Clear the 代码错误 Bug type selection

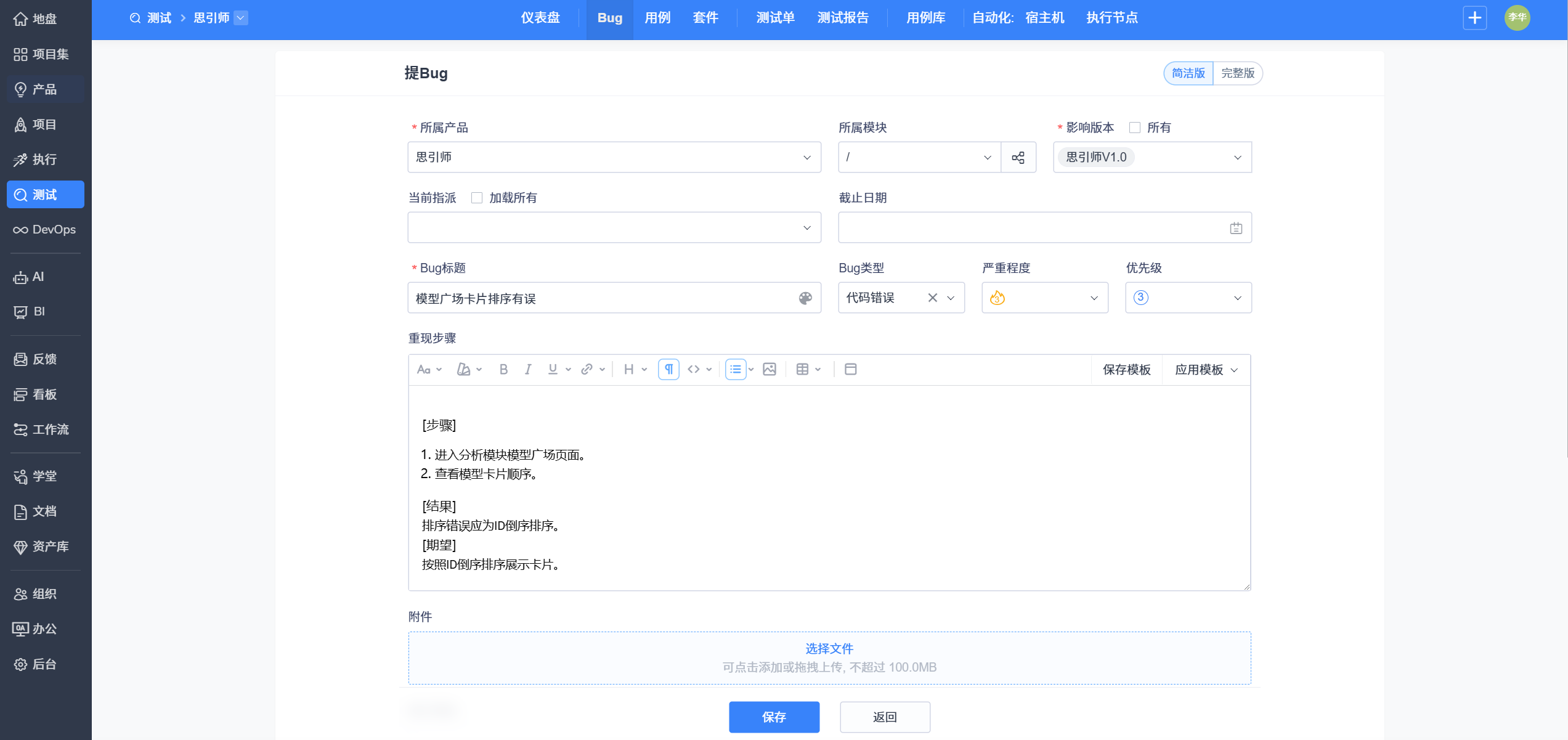click(932, 298)
